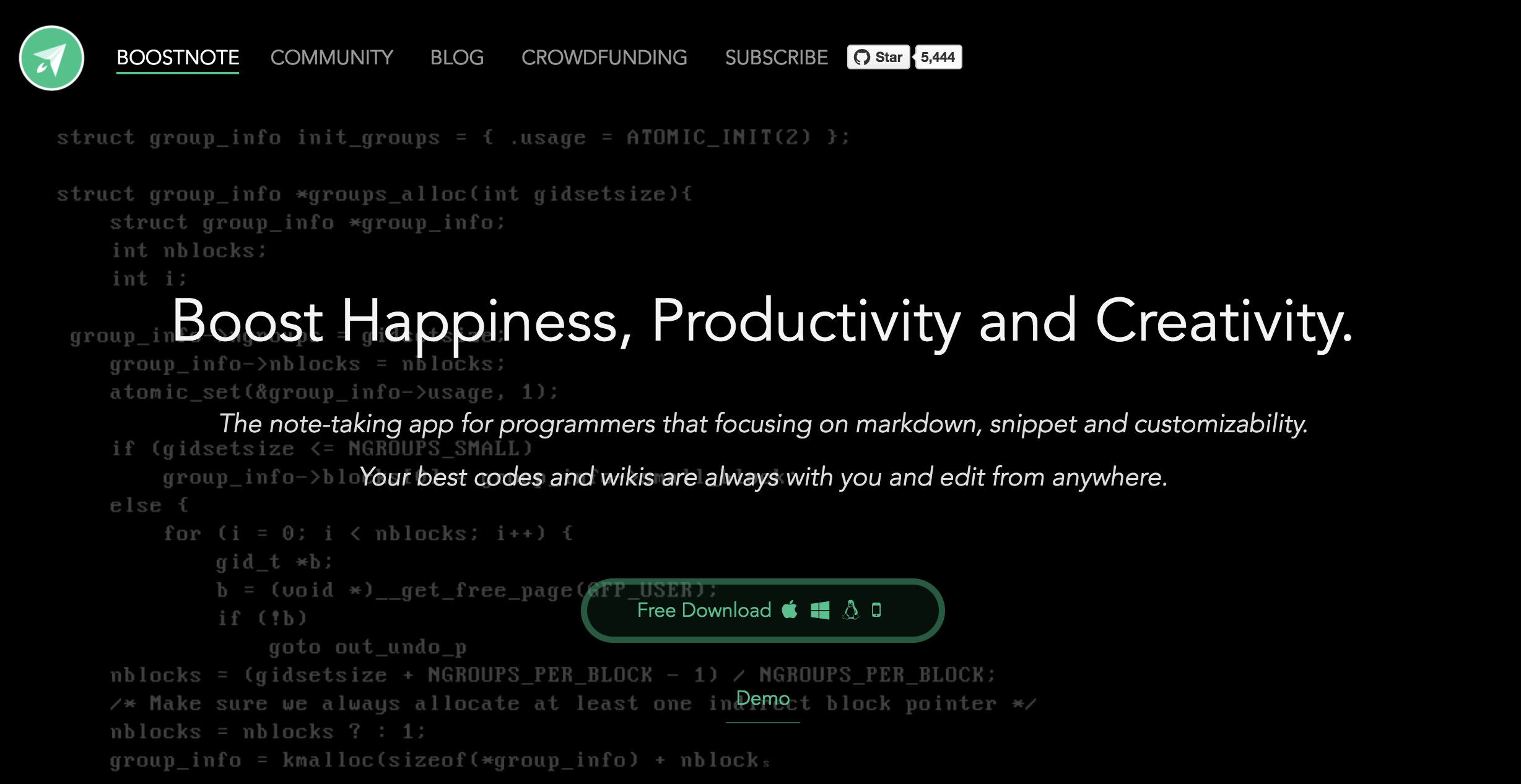Click the Windows logo download icon

point(820,610)
